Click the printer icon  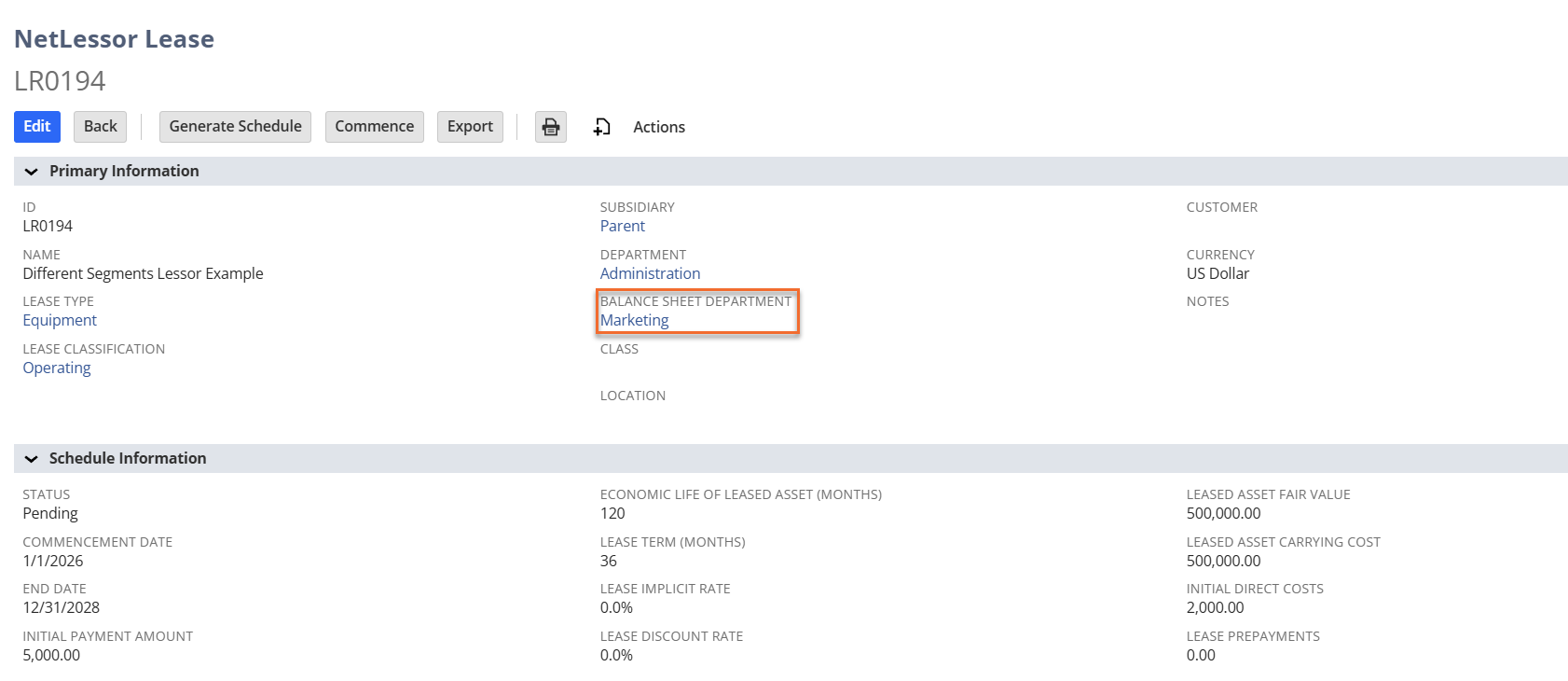point(551,127)
